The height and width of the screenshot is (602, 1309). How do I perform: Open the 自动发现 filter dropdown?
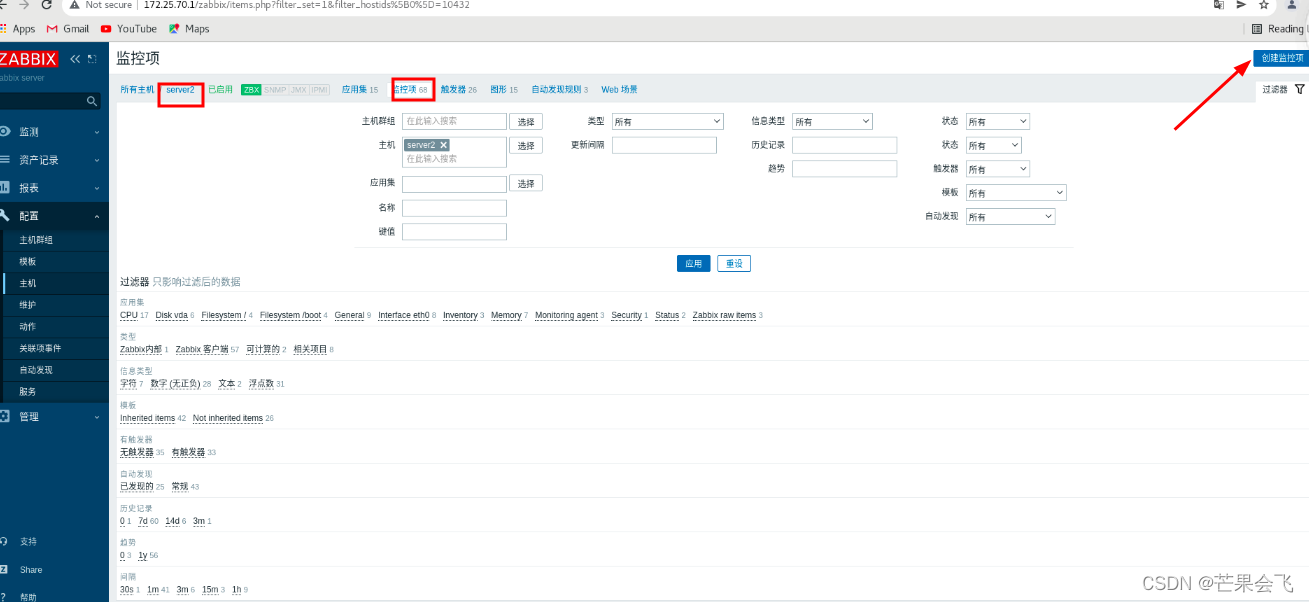[x=1010, y=217]
